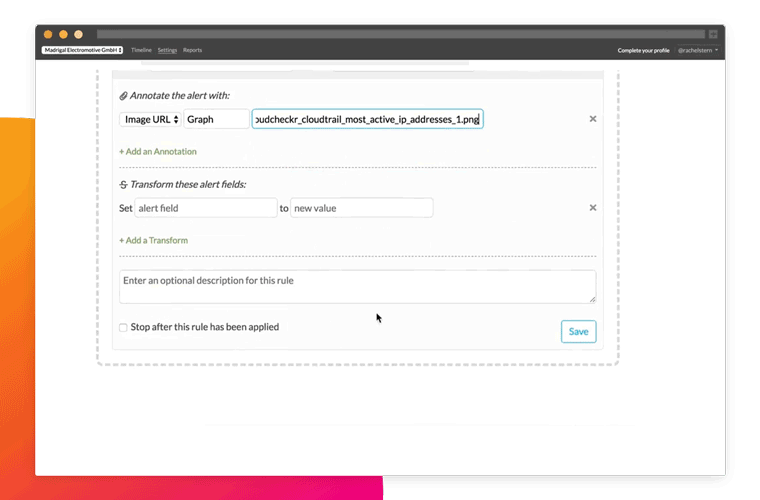This screenshot has width=760, height=500.
Task: Focus the Graph annotation name field
Action: pos(216,119)
